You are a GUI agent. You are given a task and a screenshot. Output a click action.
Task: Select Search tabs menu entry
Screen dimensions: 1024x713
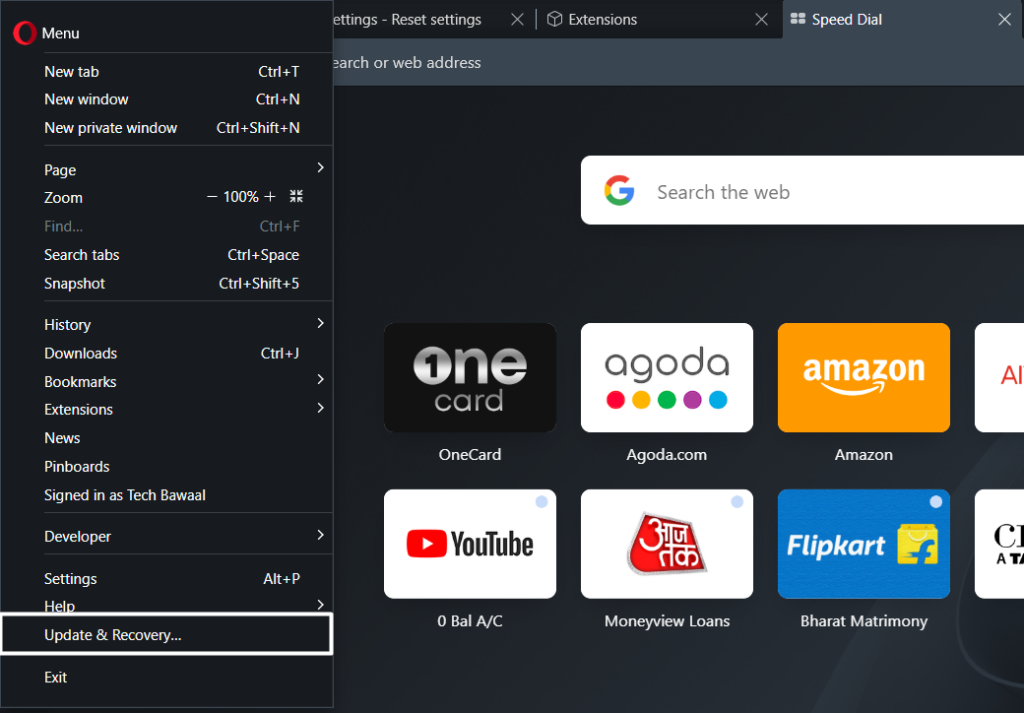[167, 255]
